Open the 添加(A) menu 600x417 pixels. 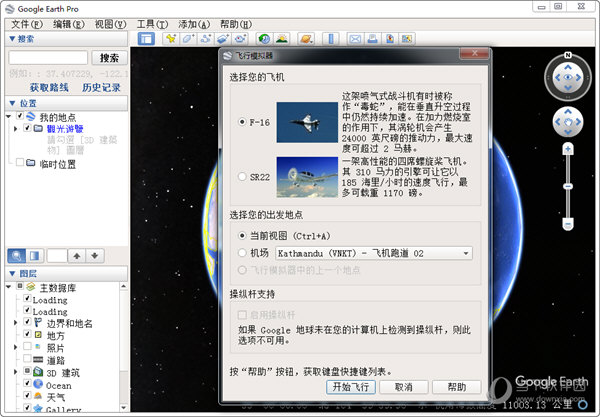194,24
